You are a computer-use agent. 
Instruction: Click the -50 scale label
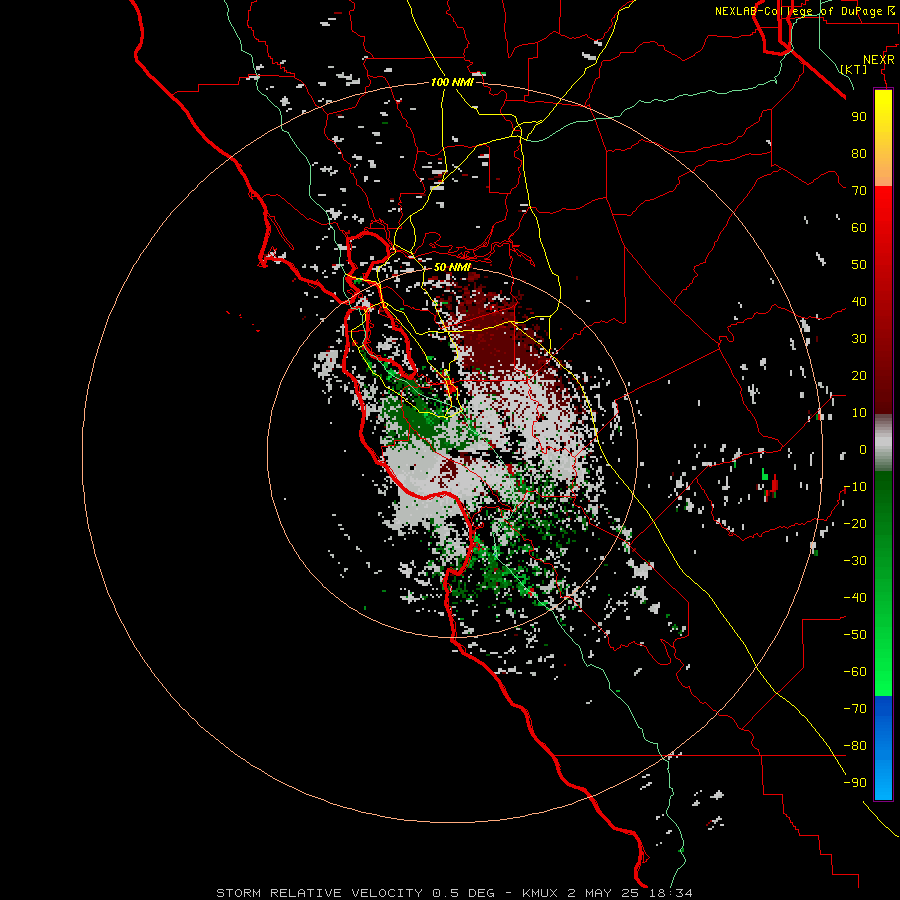(855, 635)
